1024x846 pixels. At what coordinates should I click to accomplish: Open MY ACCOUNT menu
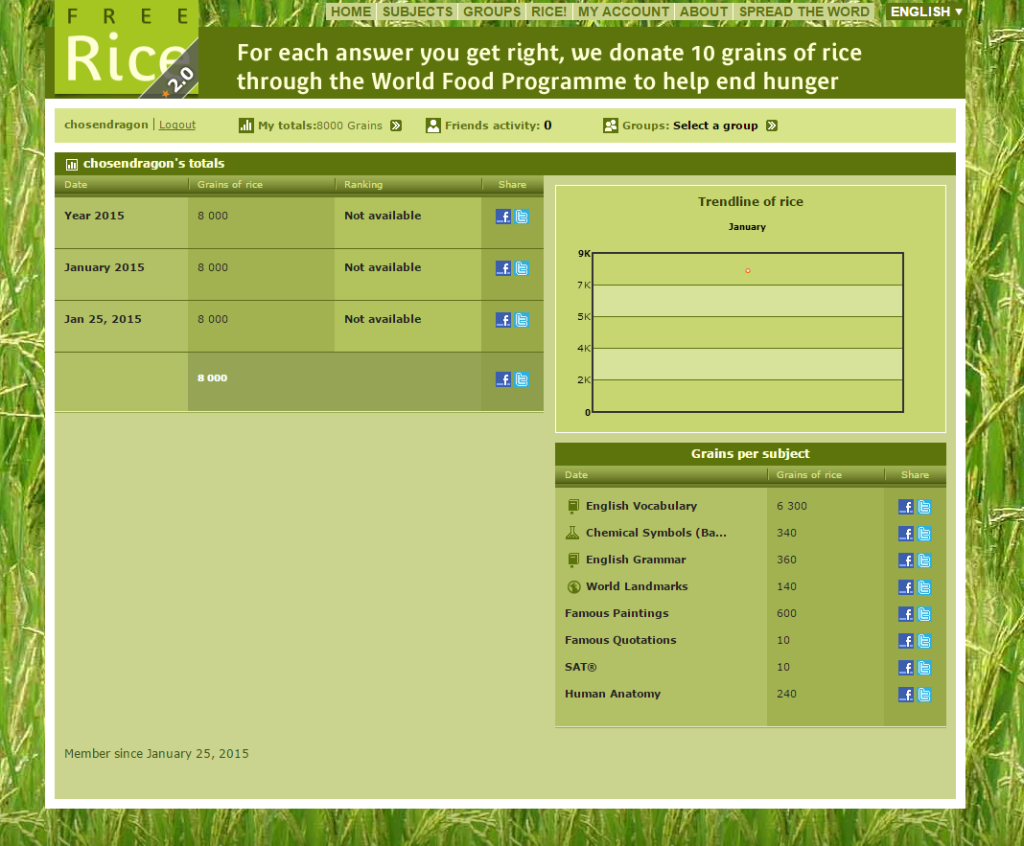624,12
